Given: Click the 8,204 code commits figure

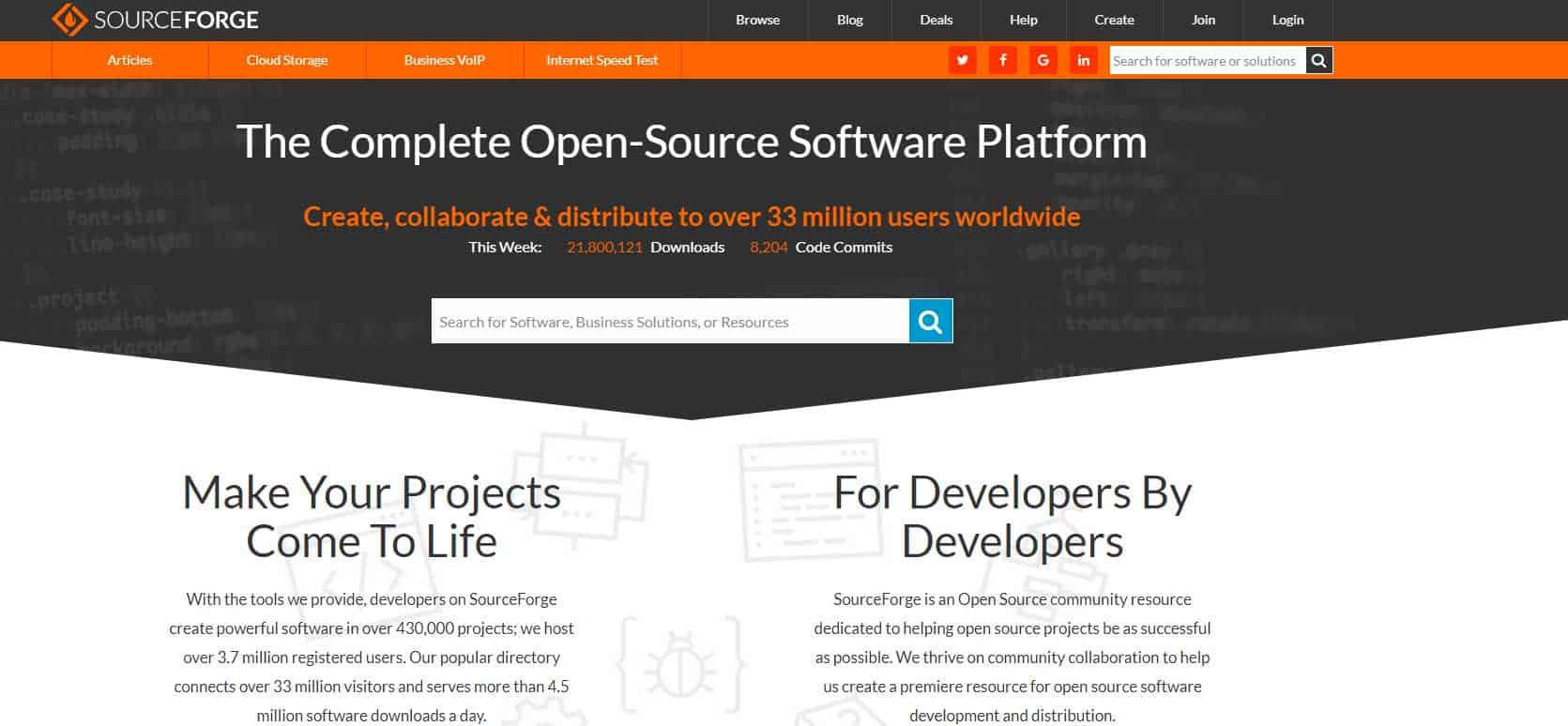Looking at the screenshot, I should 769,248.
